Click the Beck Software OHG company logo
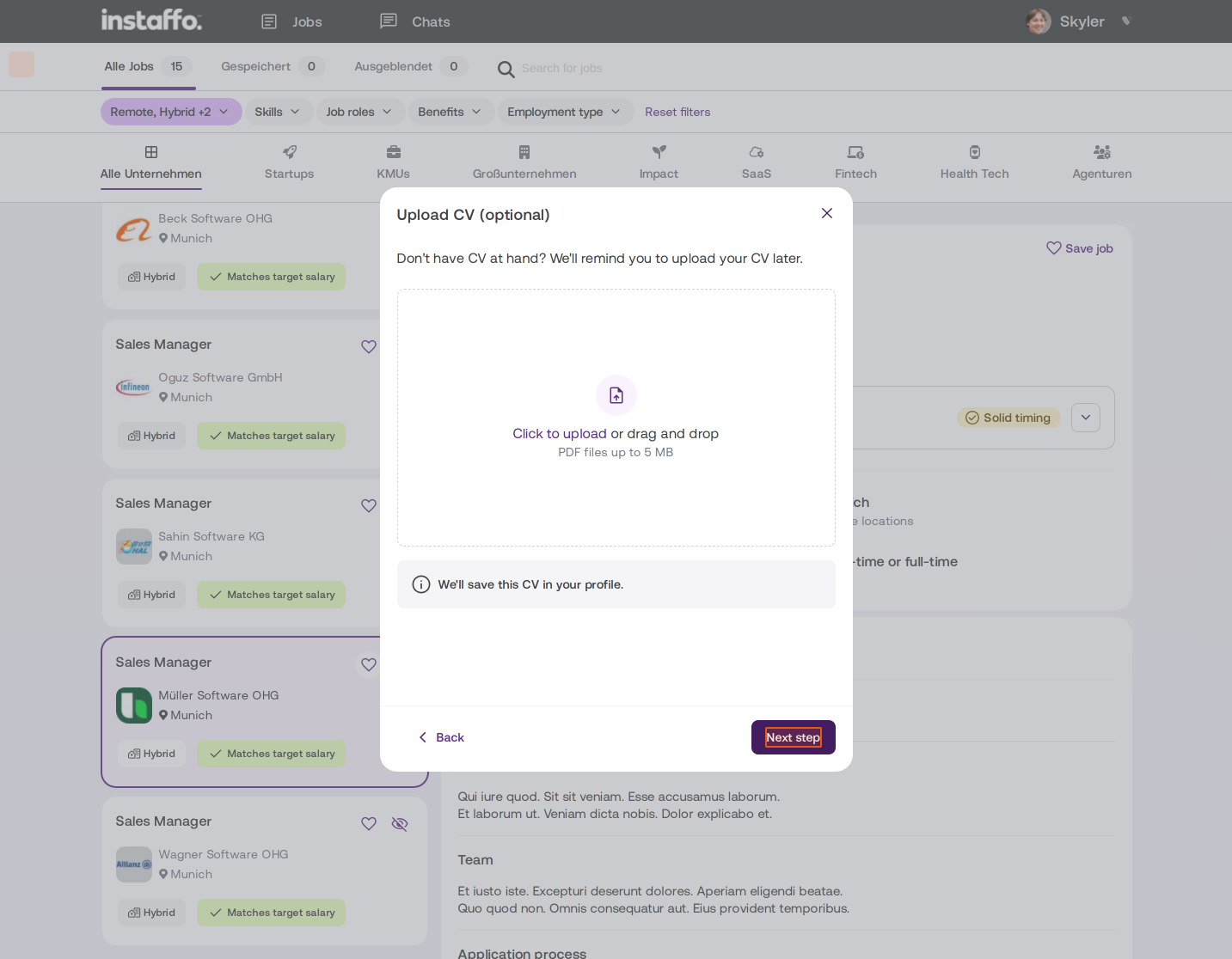Screen dimensions: 1232x959 (134, 229)
